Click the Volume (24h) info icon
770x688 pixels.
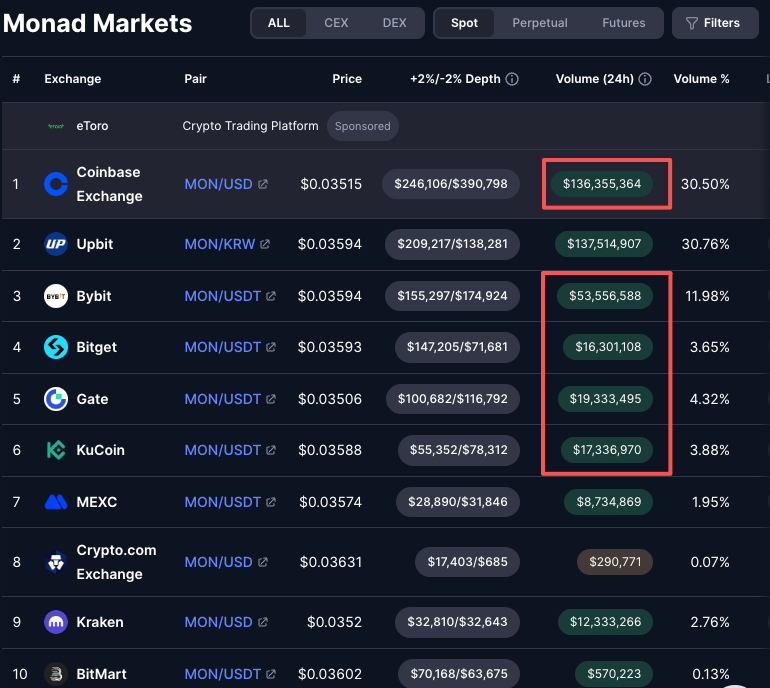(645, 79)
